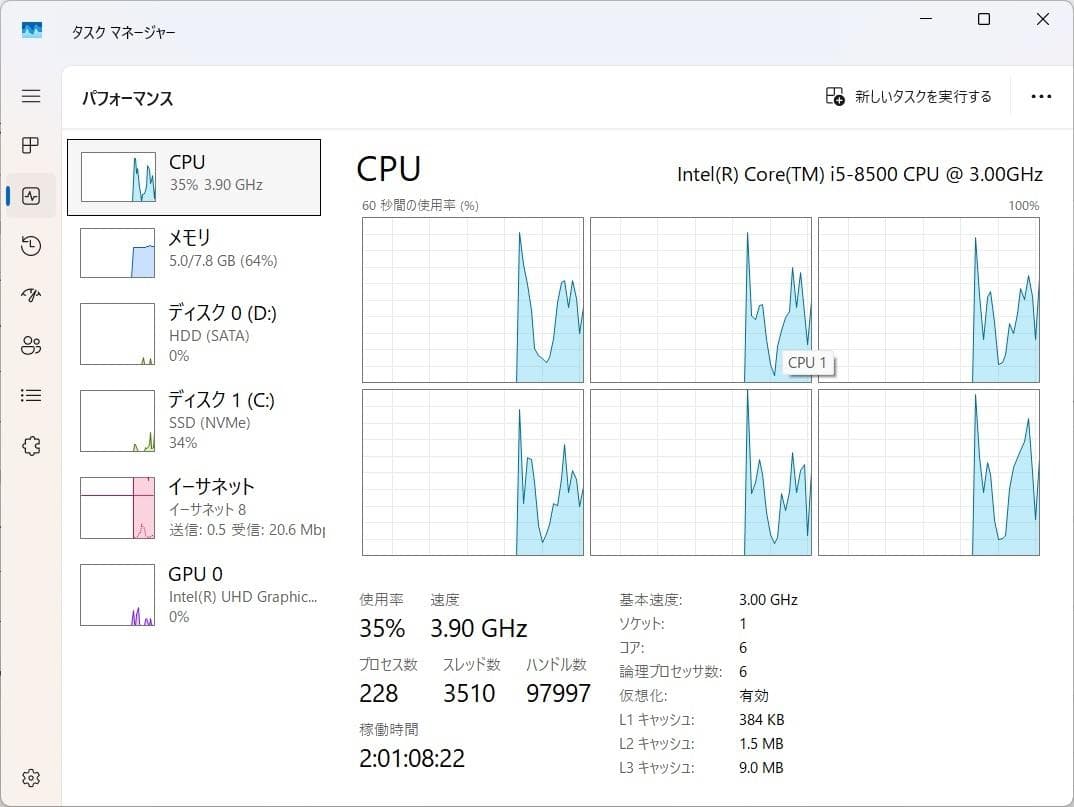Screen dimensions: 1074x807
Task: Click the CPU usage thumbnail graph
Action: 117,176
